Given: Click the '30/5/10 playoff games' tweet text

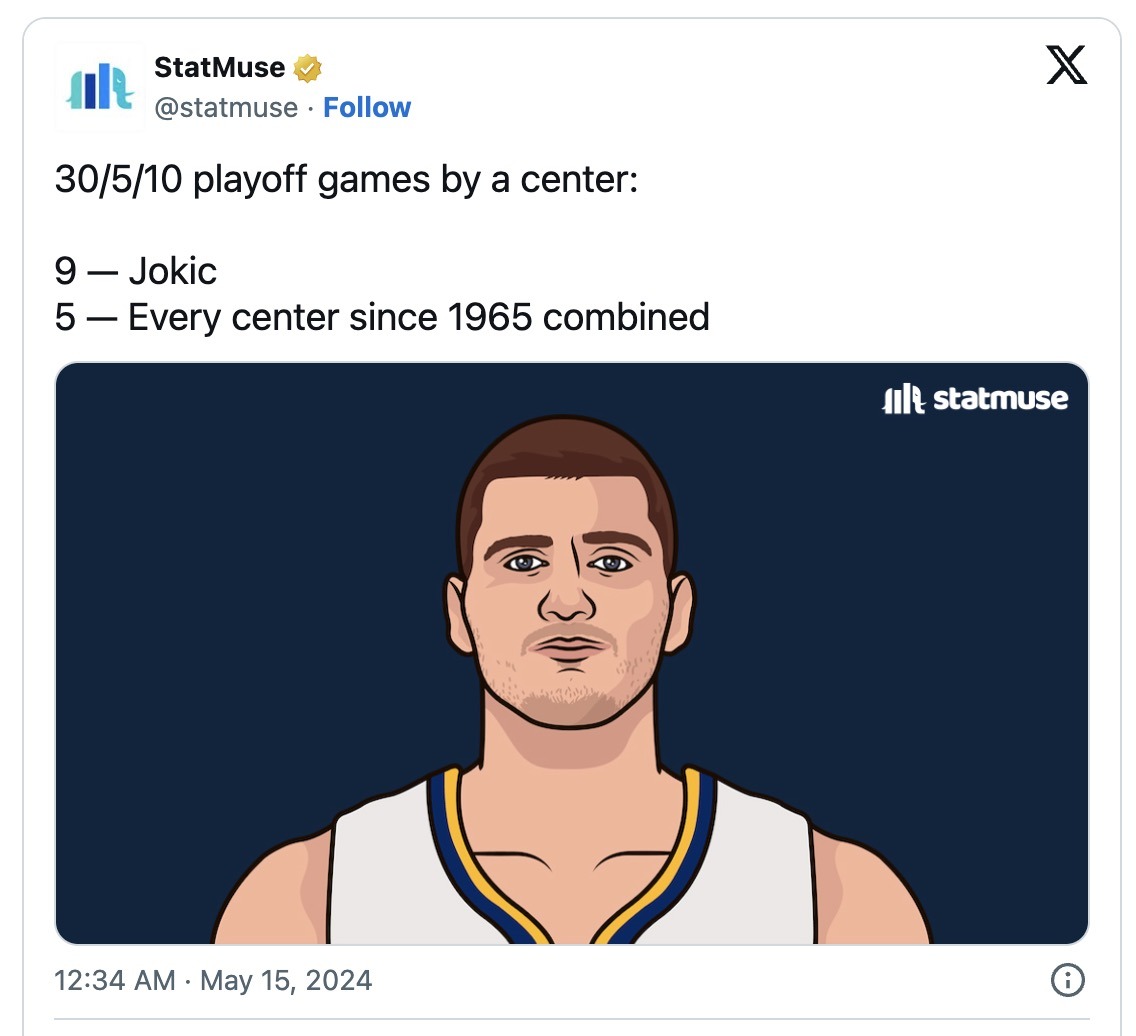Looking at the screenshot, I should coord(346,180).
